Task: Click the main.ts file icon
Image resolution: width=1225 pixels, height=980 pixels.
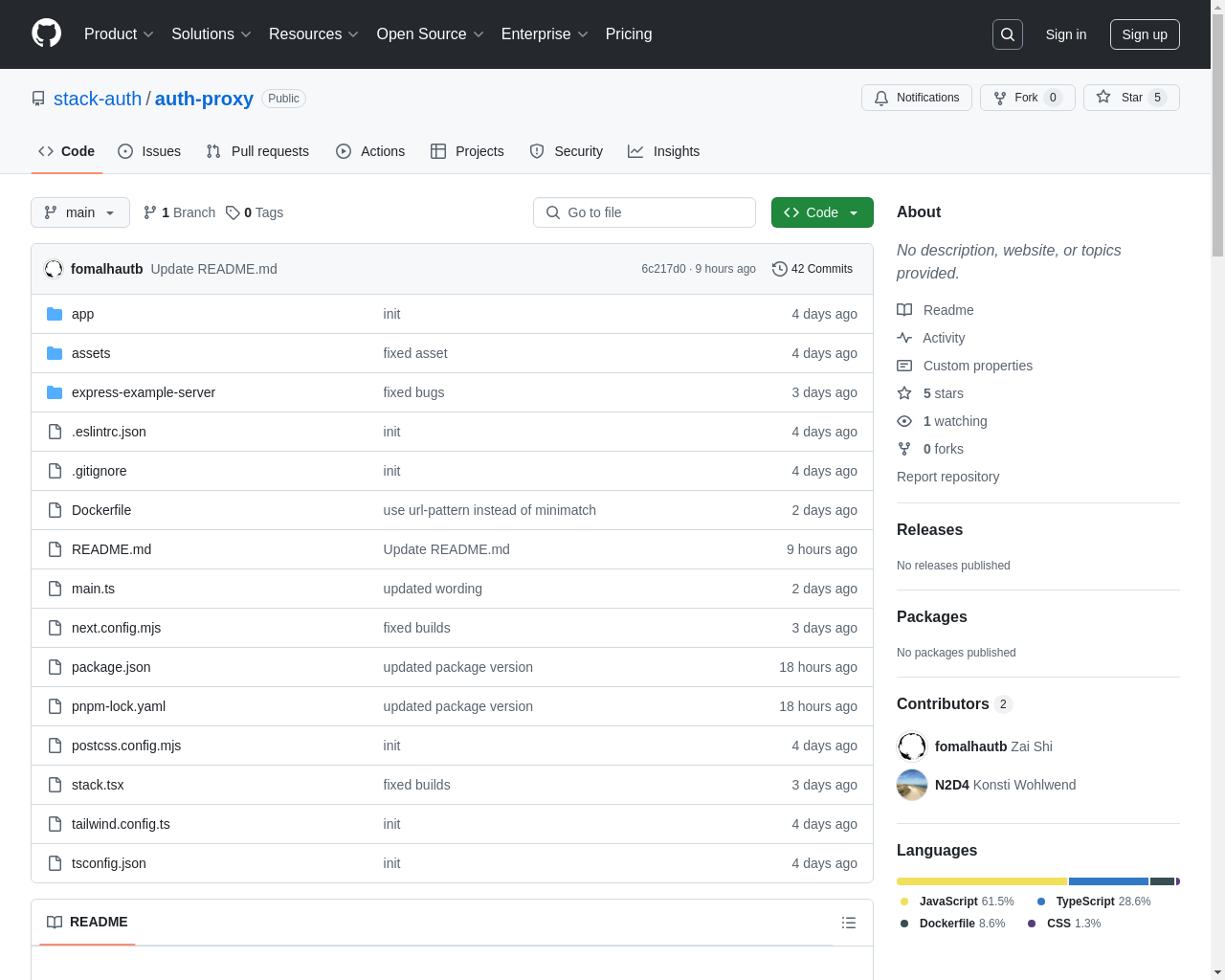Action: click(x=55, y=589)
